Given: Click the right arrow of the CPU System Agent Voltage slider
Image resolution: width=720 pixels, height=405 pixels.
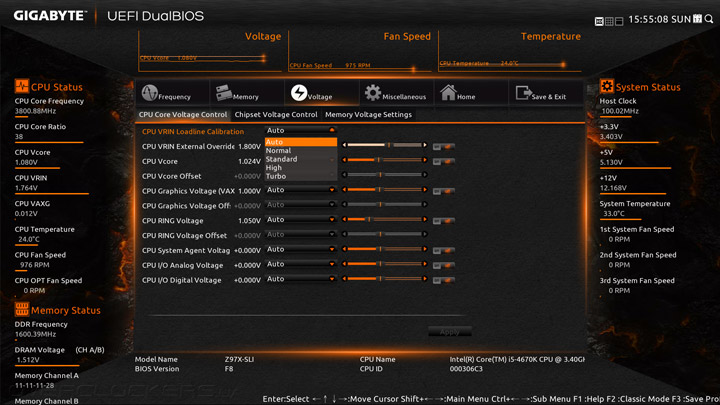Looking at the screenshot, I should (425, 249).
